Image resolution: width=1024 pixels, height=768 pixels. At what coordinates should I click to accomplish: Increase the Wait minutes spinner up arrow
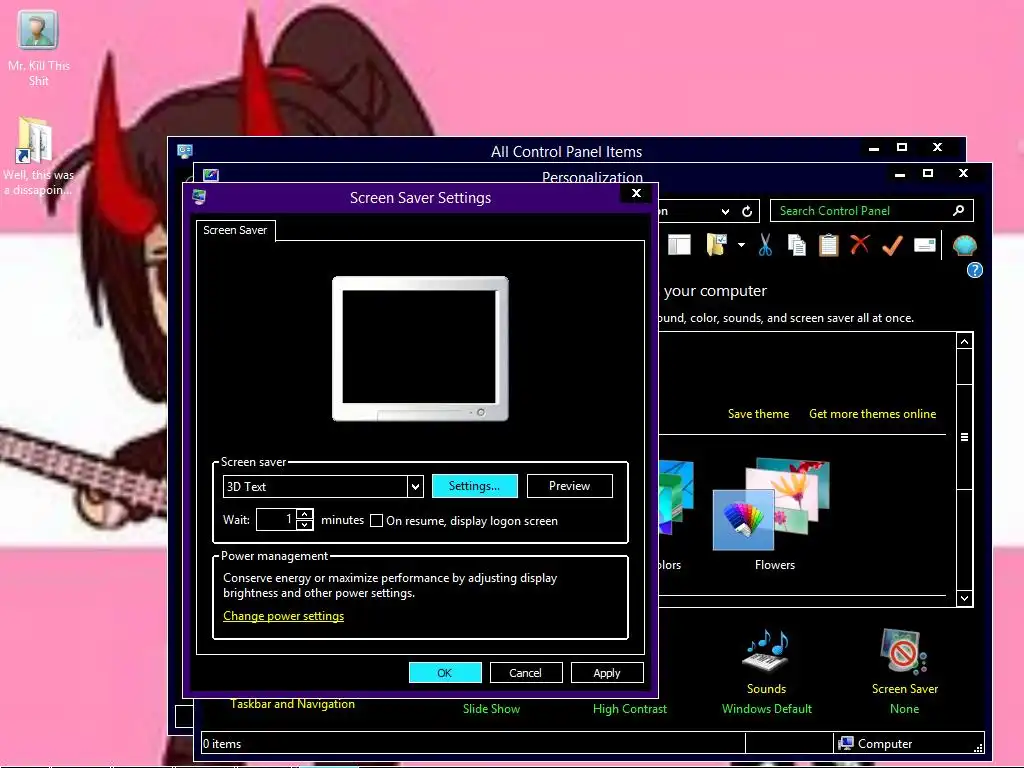pos(305,514)
